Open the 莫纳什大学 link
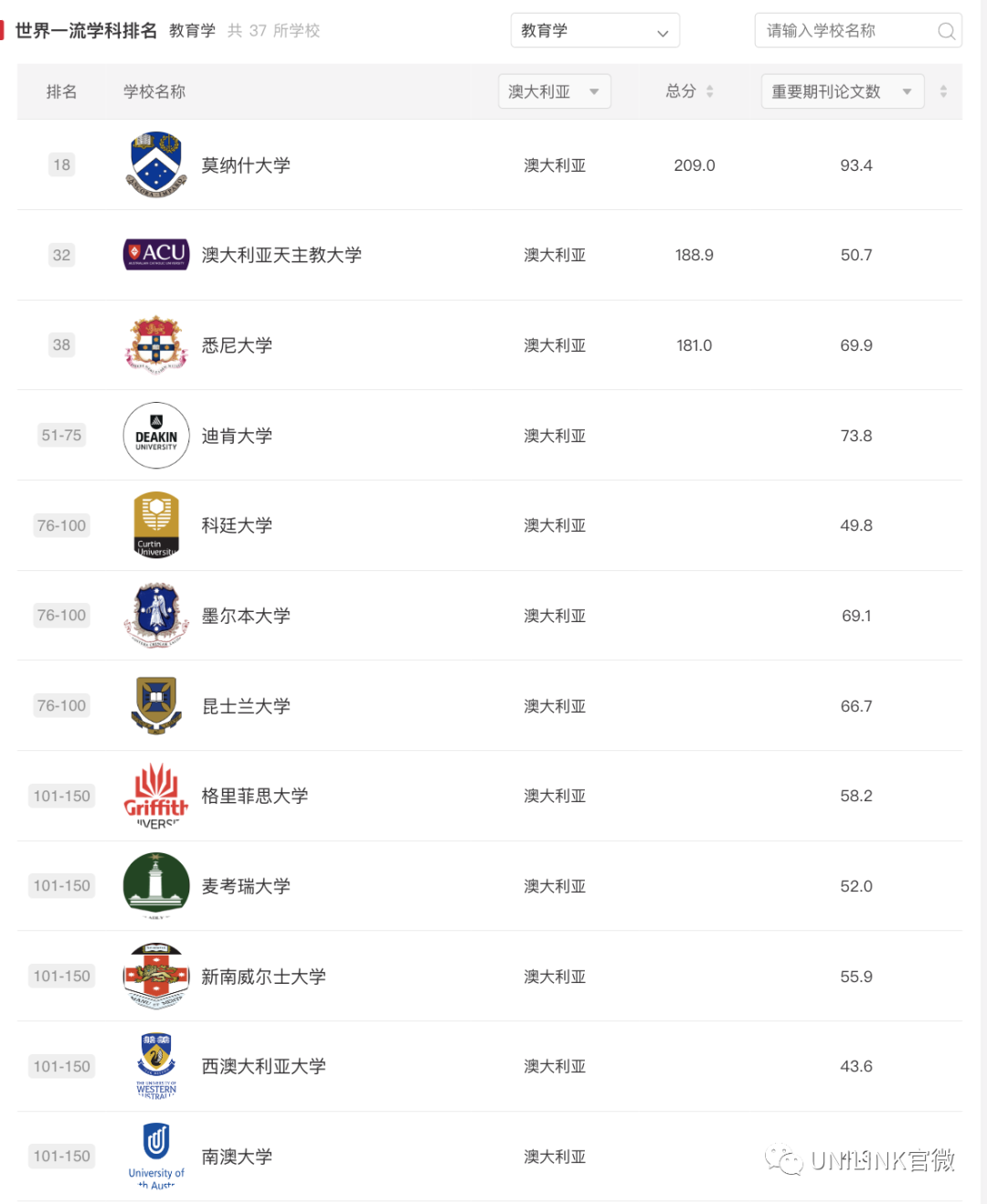Image resolution: width=987 pixels, height=1204 pixels. click(246, 165)
